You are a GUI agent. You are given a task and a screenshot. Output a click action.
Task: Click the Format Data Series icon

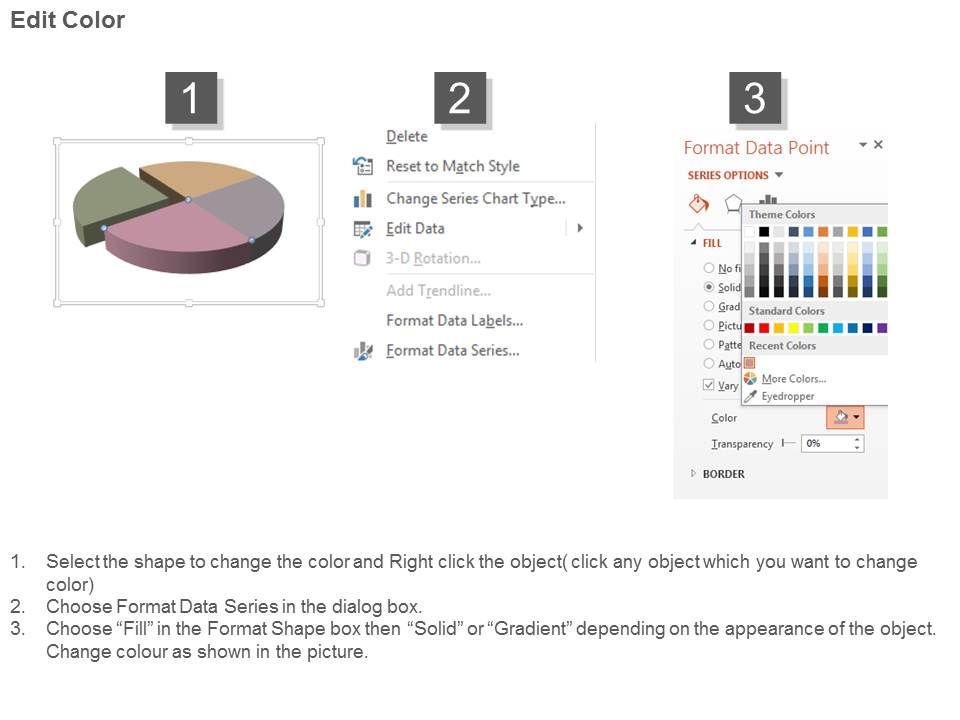(363, 351)
